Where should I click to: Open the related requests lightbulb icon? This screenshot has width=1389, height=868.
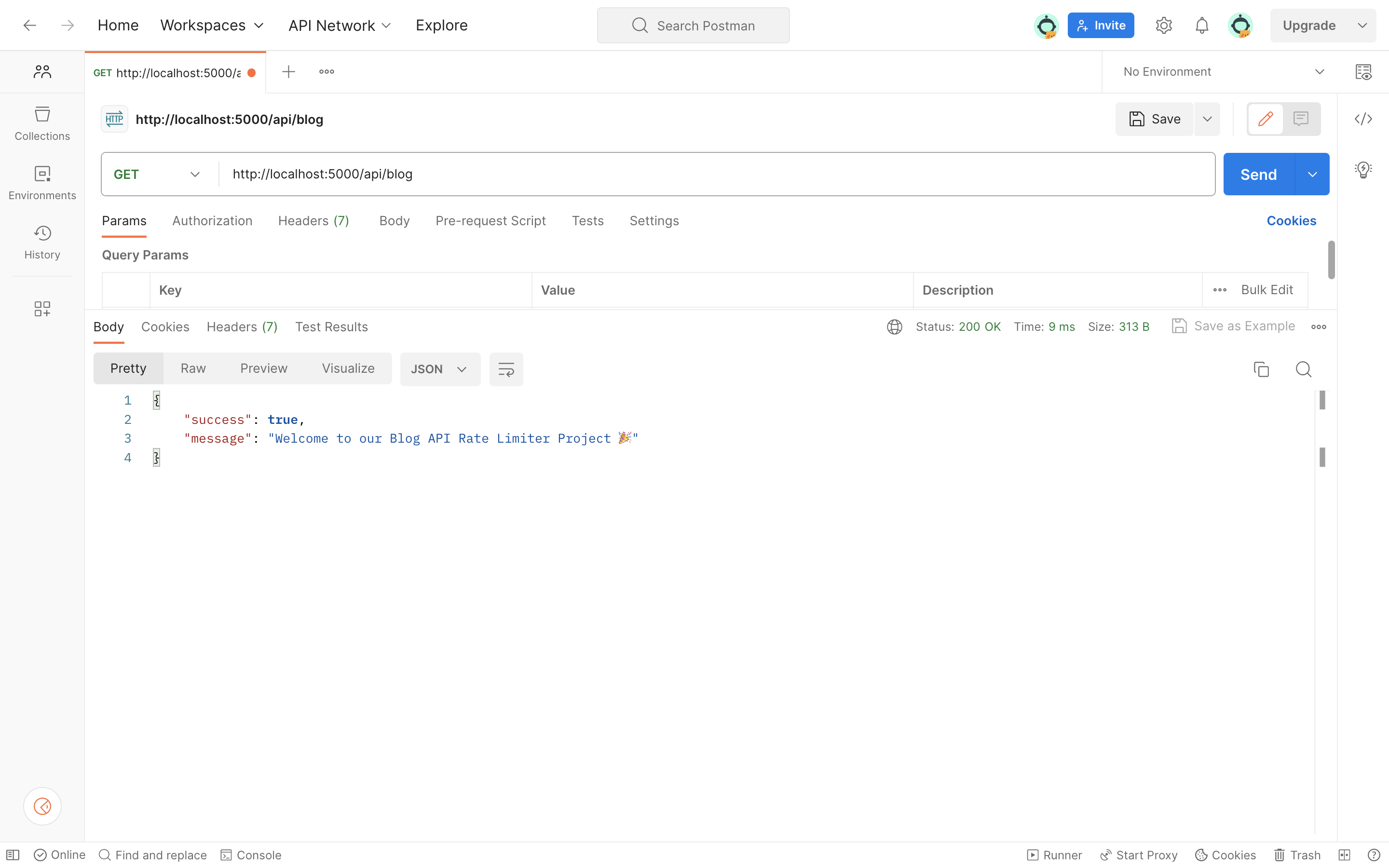pyautogui.click(x=1363, y=169)
